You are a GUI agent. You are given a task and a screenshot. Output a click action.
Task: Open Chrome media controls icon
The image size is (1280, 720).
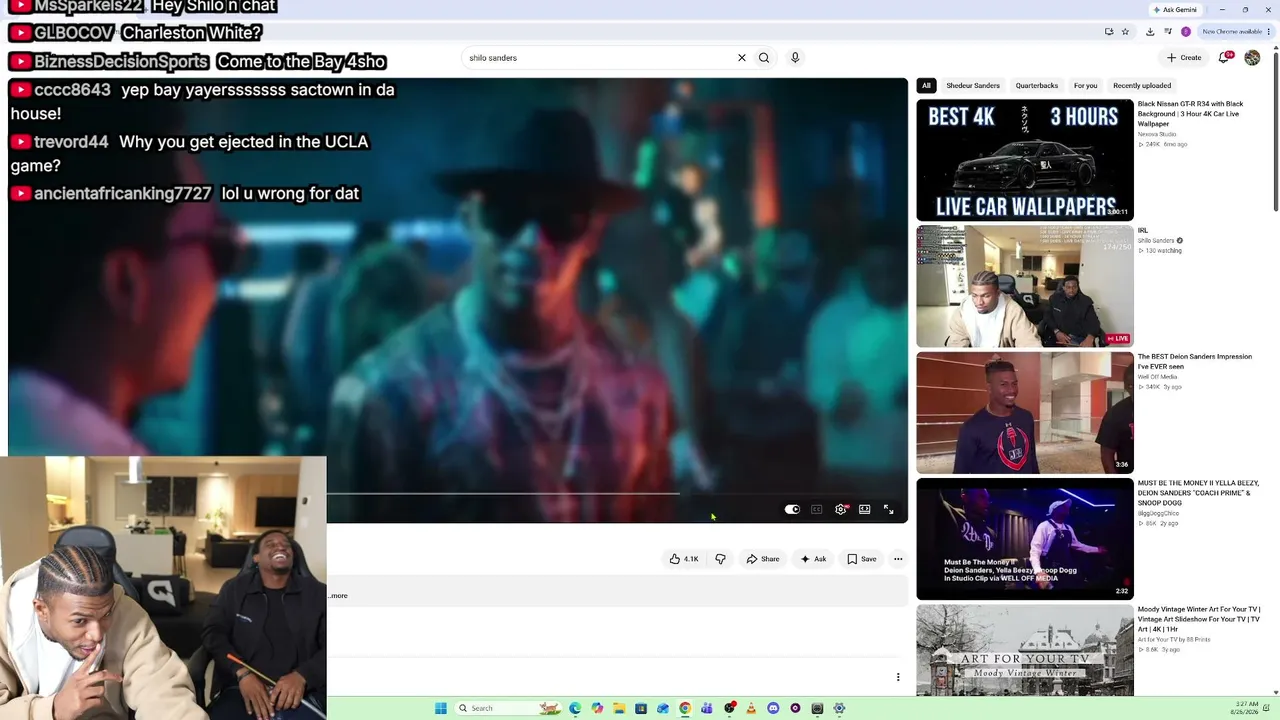point(1168,32)
